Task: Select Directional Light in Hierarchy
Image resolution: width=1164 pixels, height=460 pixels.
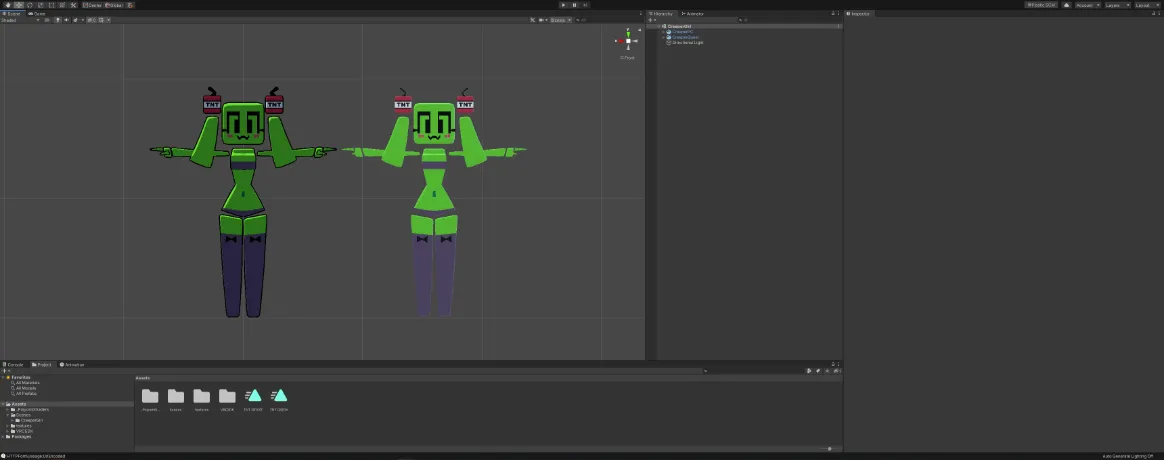Action: [688, 43]
